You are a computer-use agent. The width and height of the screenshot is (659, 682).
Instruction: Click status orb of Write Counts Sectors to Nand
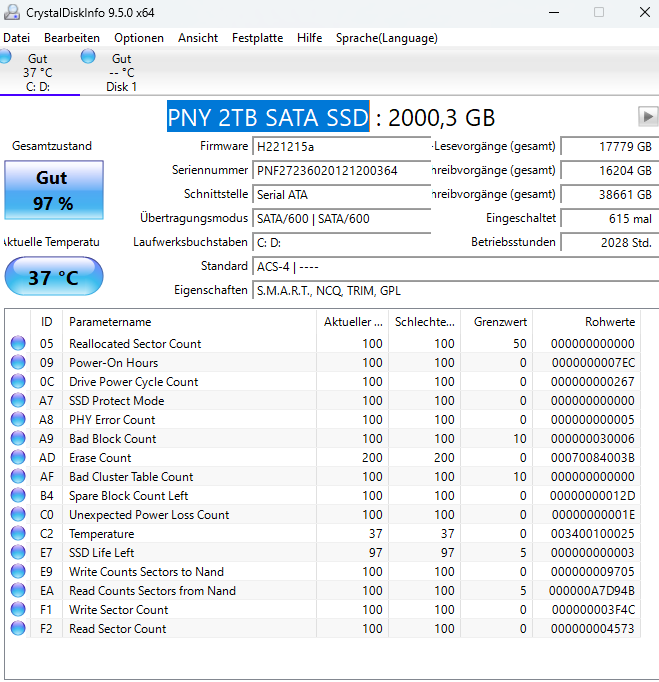(x=18, y=571)
